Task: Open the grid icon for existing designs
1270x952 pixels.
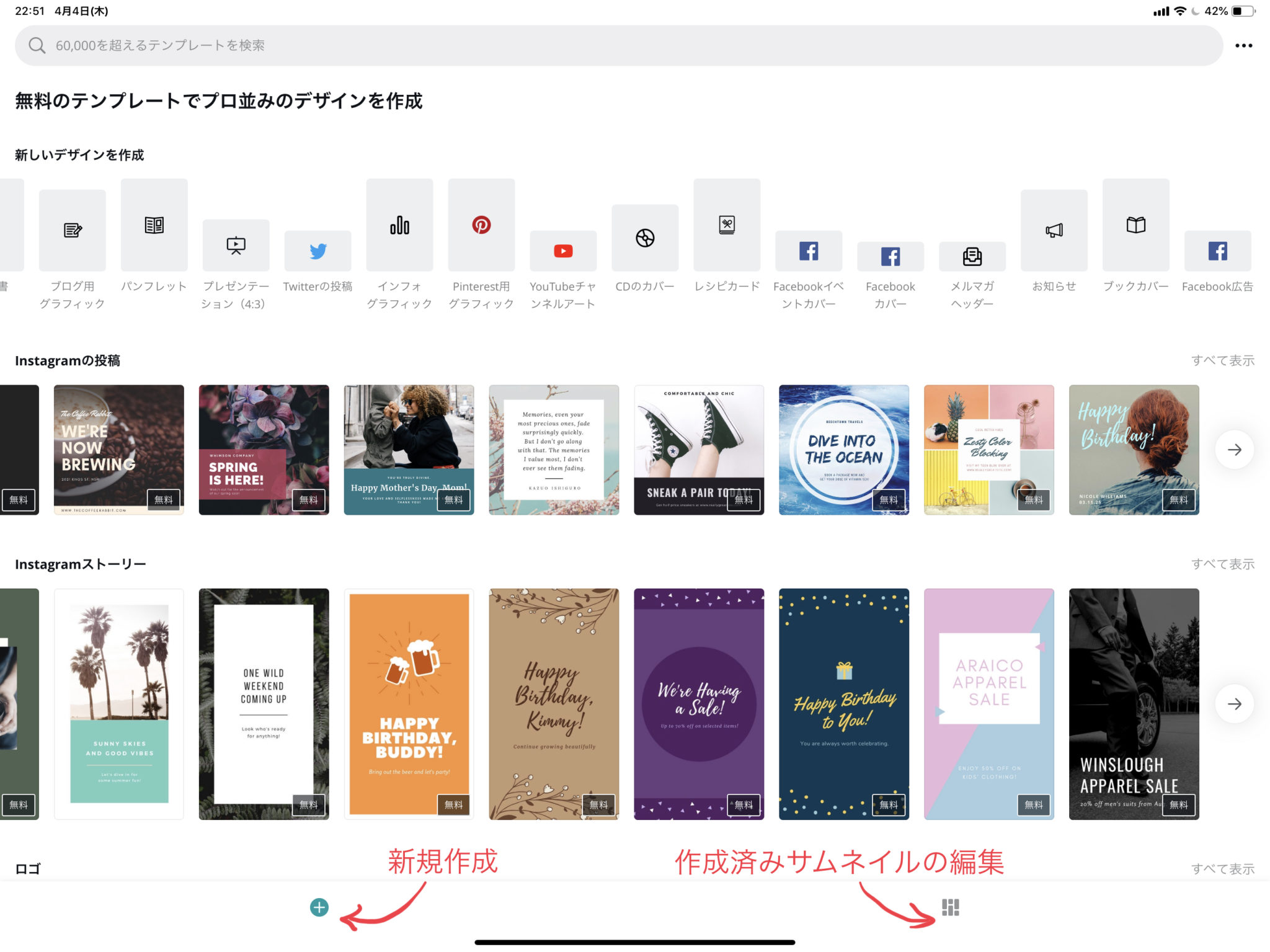Action: coord(950,907)
